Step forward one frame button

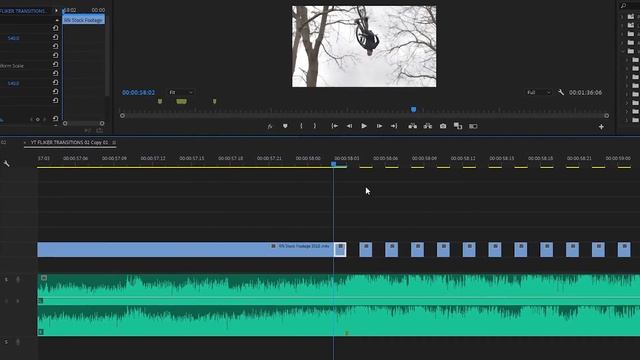(x=379, y=126)
